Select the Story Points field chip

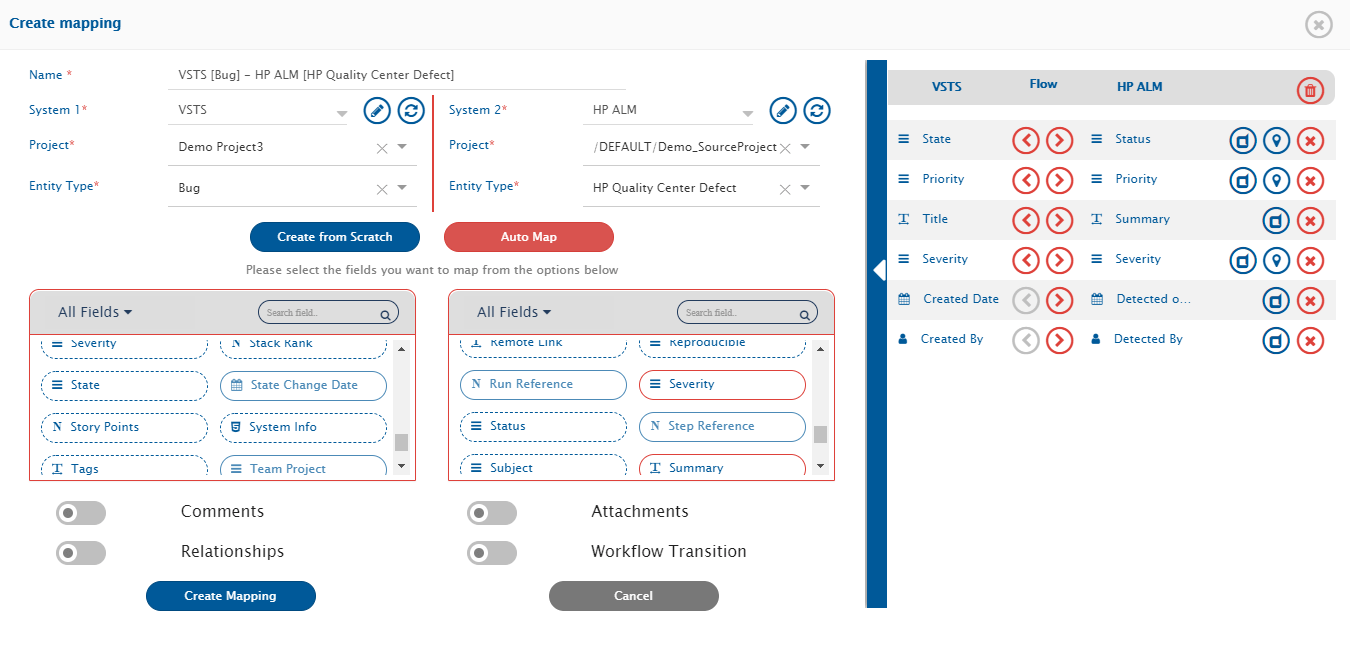124,427
